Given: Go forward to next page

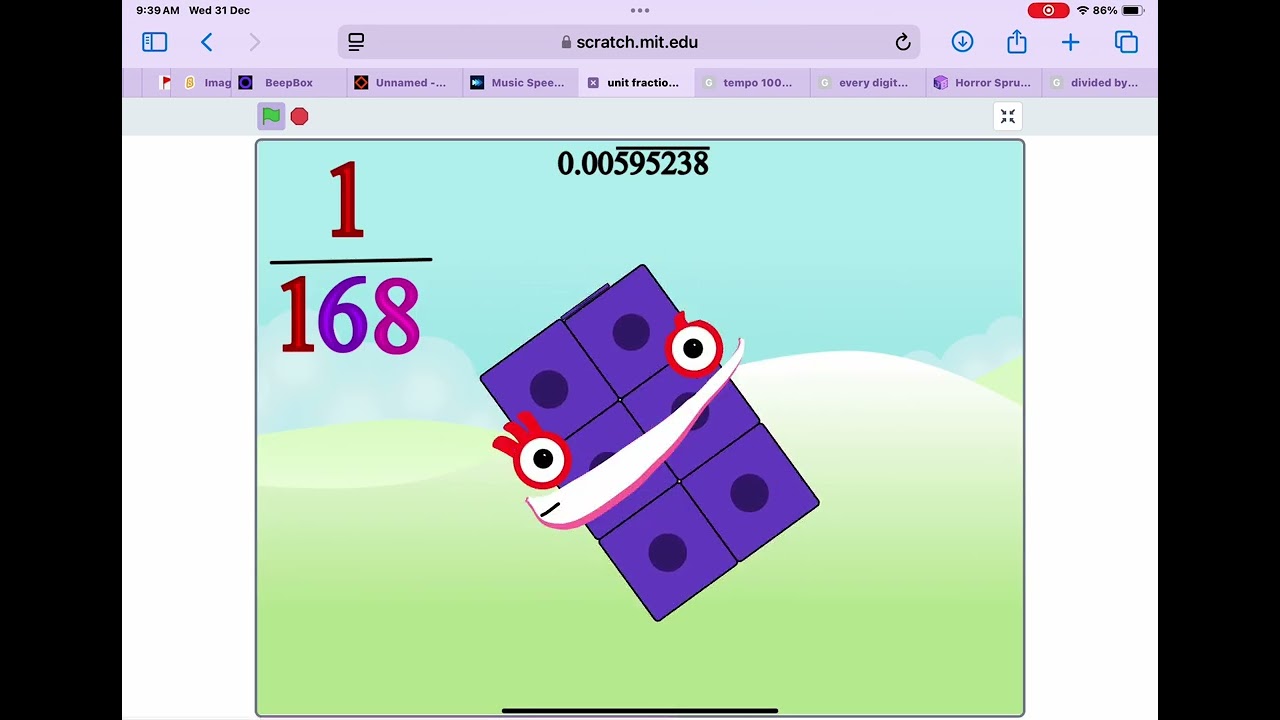Looking at the screenshot, I should pos(254,42).
